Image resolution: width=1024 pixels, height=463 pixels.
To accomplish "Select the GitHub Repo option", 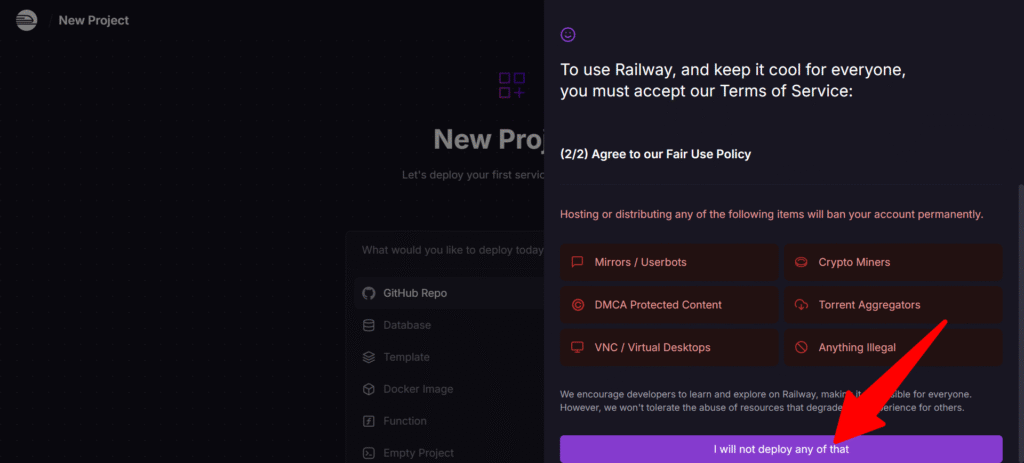I will click(449, 293).
